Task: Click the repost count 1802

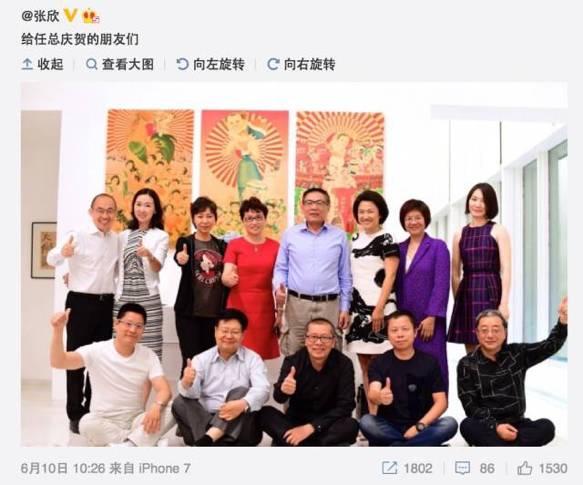Action: [x=418, y=468]
